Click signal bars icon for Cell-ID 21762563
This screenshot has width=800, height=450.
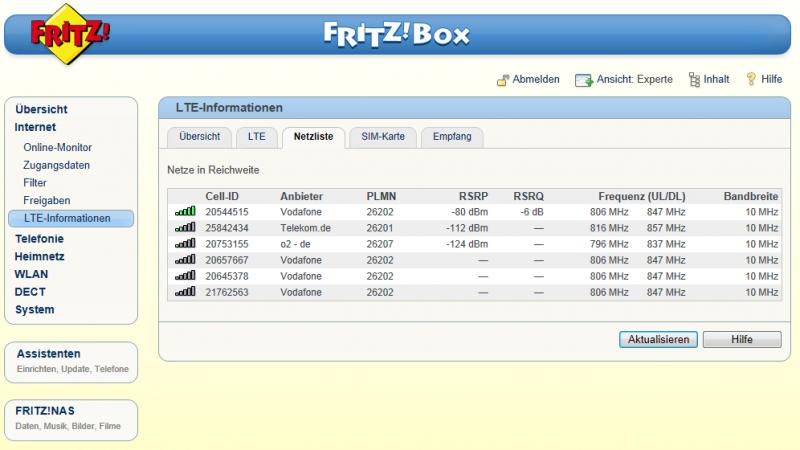(185, 292)
